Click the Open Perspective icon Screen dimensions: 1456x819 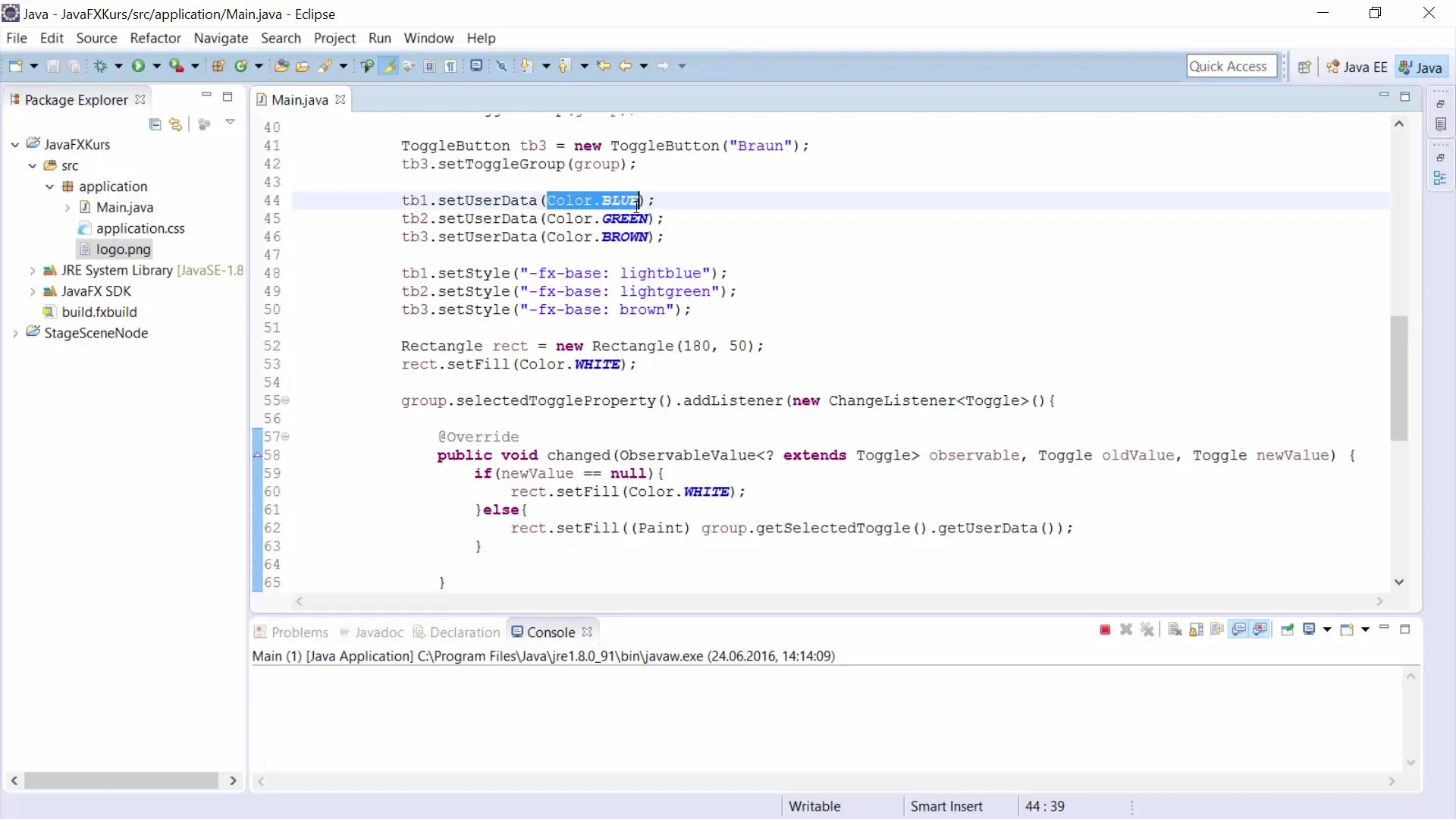1304,67
